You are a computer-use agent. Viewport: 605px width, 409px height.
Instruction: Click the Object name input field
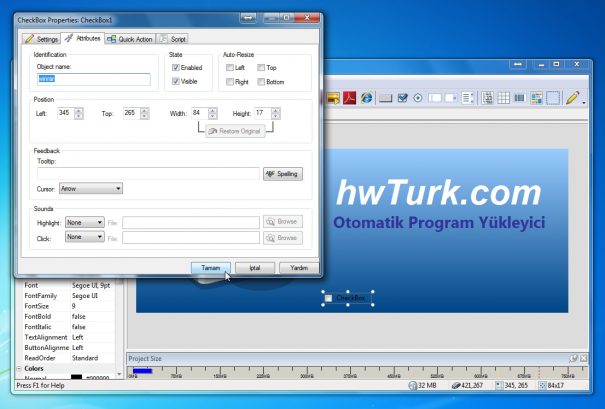(94, 79)
